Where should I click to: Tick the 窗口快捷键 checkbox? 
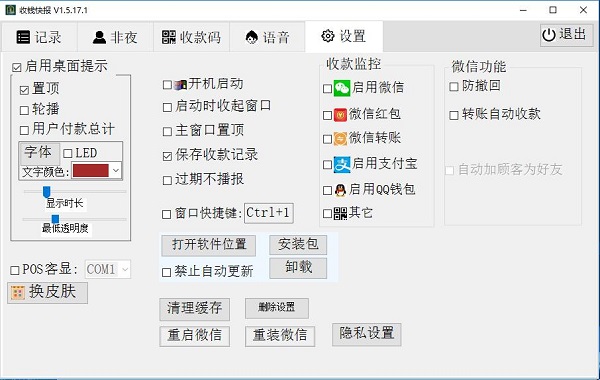coord(166,214)
